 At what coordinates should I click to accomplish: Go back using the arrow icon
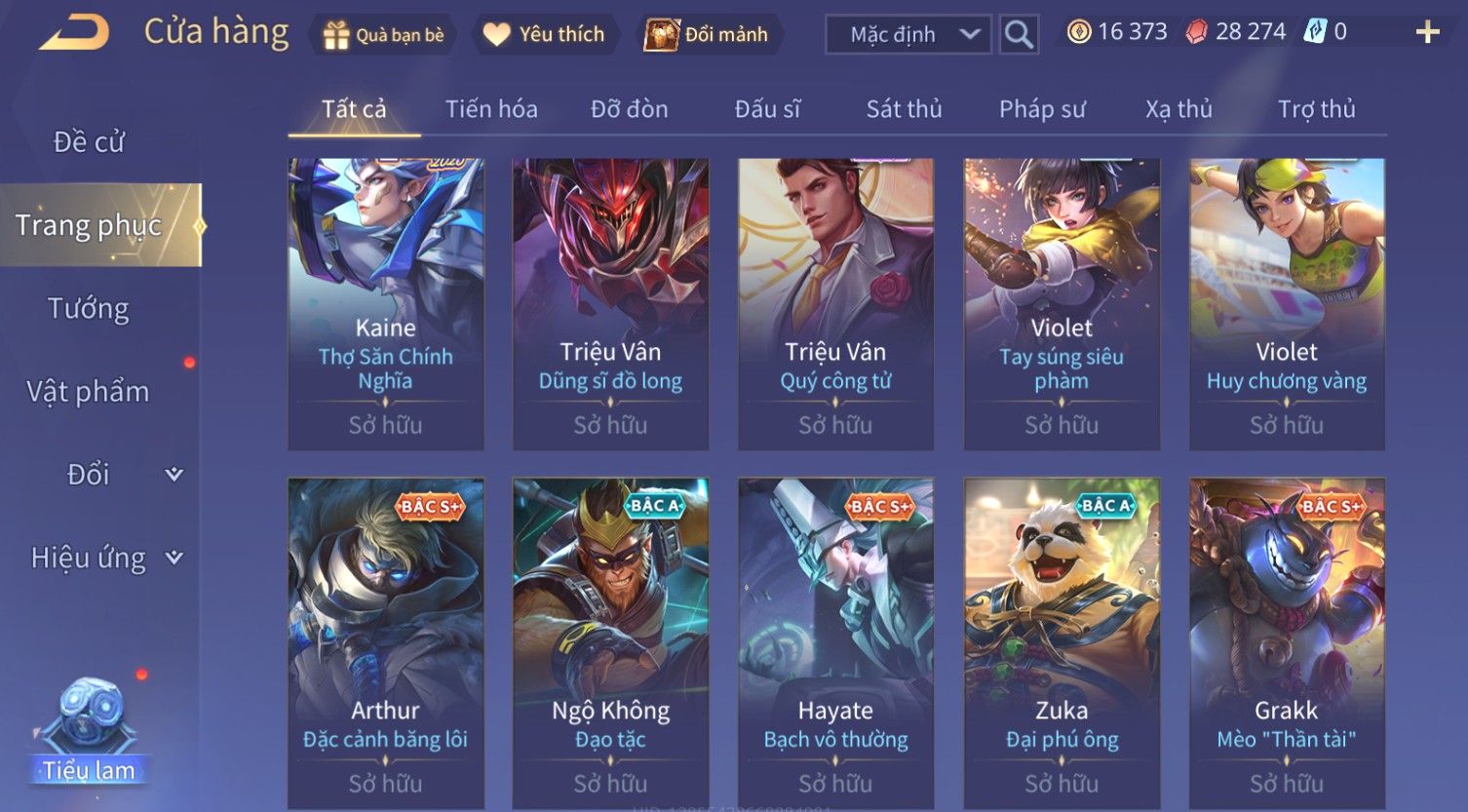point(74,33)
